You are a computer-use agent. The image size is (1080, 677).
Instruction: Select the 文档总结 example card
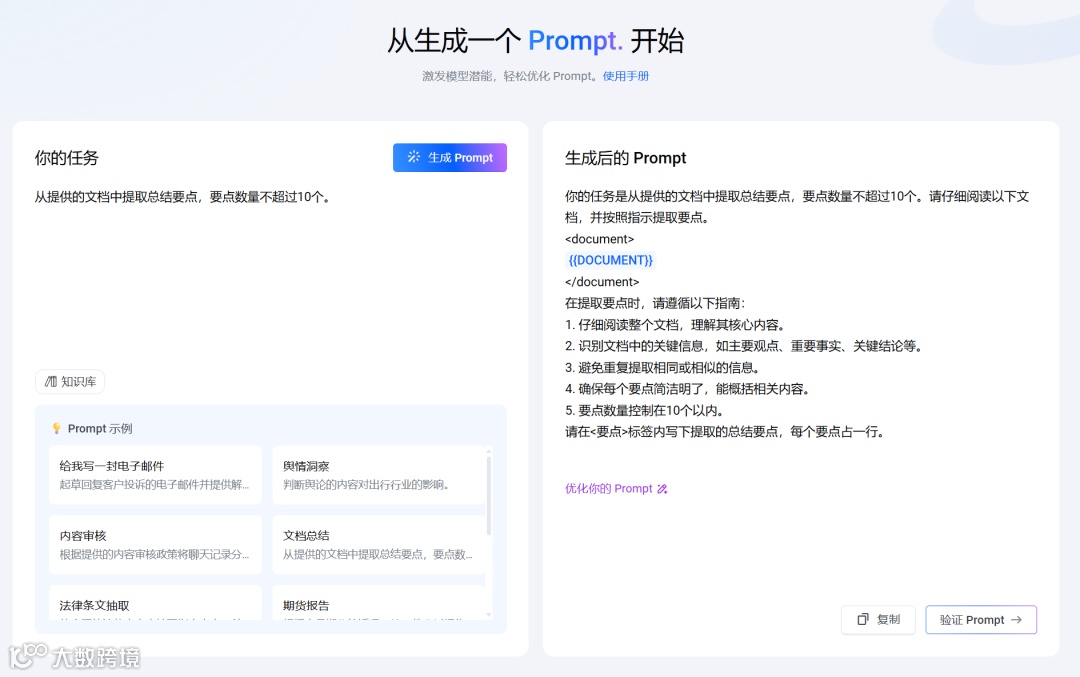[379, 545]
